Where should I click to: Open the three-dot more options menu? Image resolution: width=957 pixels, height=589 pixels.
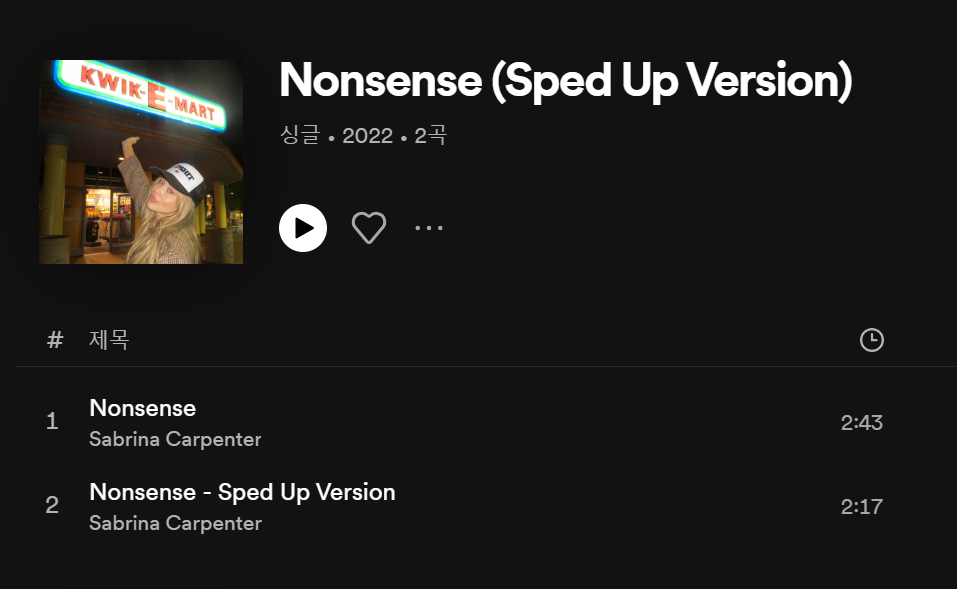tap(429, 228)
